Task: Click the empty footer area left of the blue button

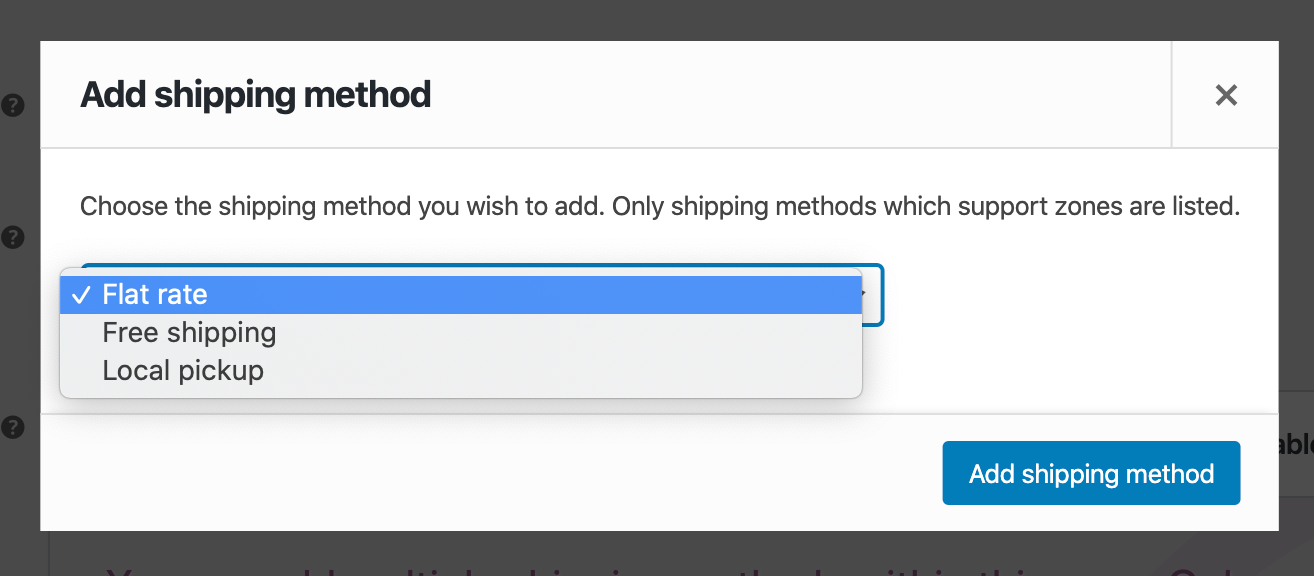Action: (x=490, y=473)
